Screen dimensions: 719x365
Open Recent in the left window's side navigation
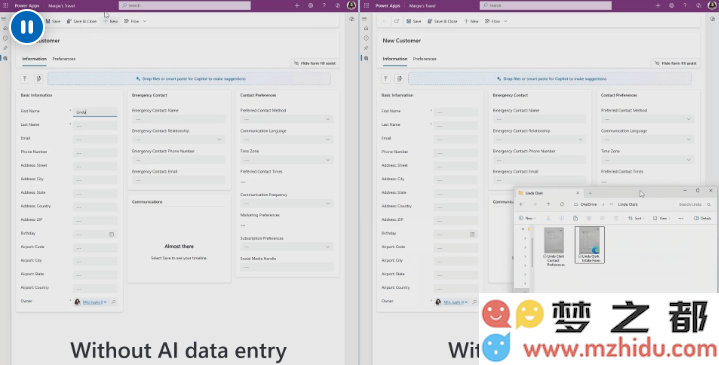pyautogui.click(x=6, y=38)
